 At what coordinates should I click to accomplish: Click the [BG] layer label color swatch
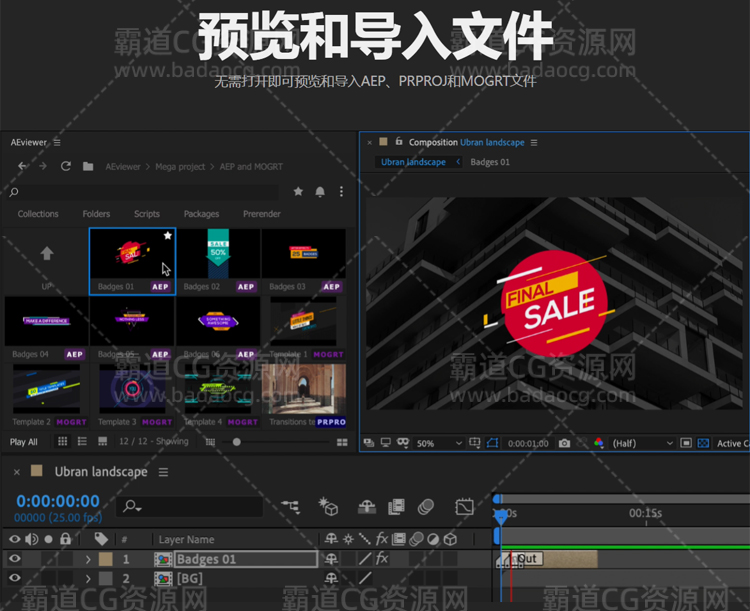pos(105,578)
